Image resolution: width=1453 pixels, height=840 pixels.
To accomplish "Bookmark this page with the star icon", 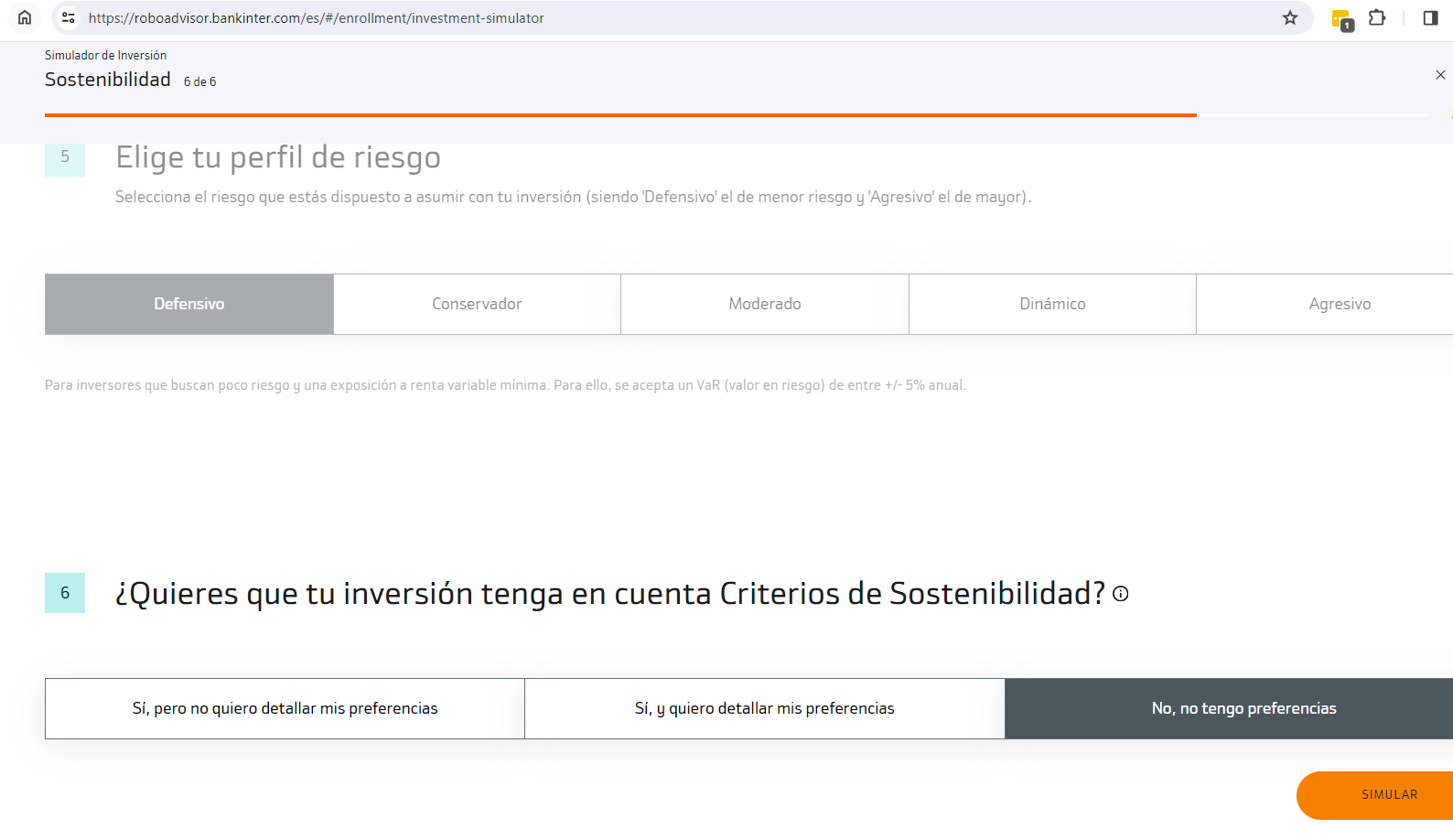I will click(1290, 17).
